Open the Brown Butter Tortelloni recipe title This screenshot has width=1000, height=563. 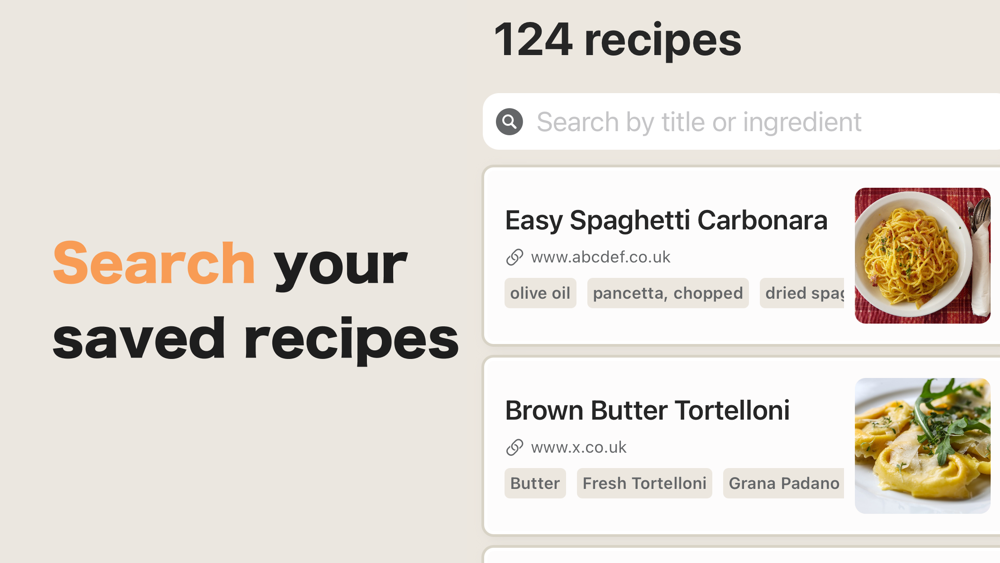647,410
